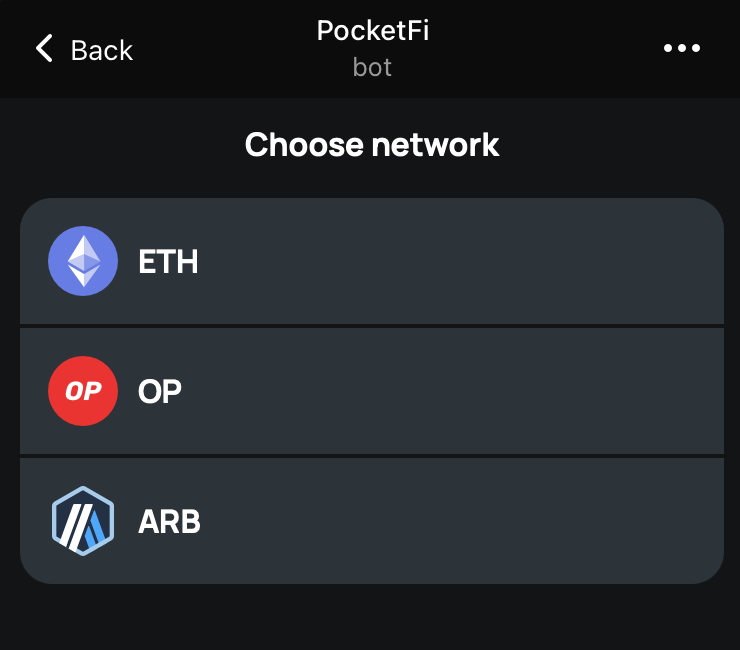Select the OP network label

[160, 392]
